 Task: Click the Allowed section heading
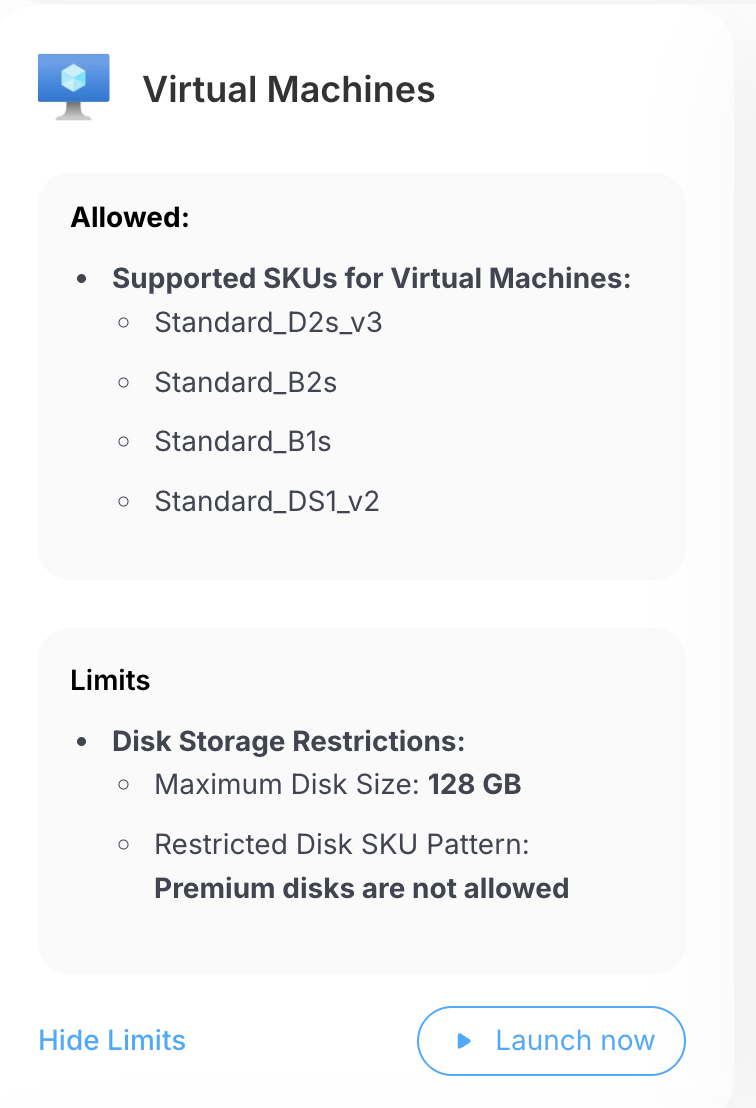[130, 217]
